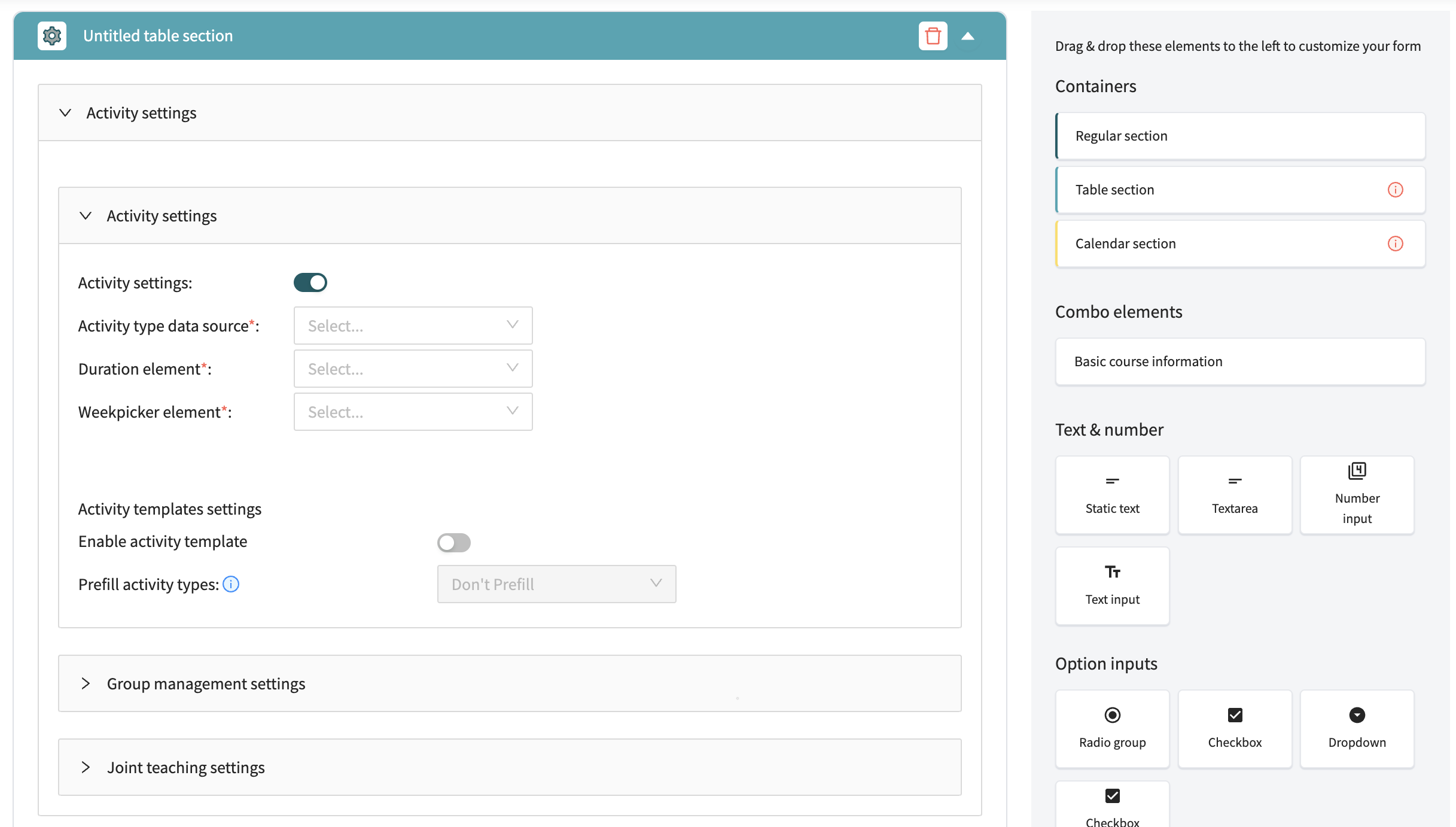Open the Don't Prefill dropdown
The image size is (1456, 827).
click(x=556, y=584)
